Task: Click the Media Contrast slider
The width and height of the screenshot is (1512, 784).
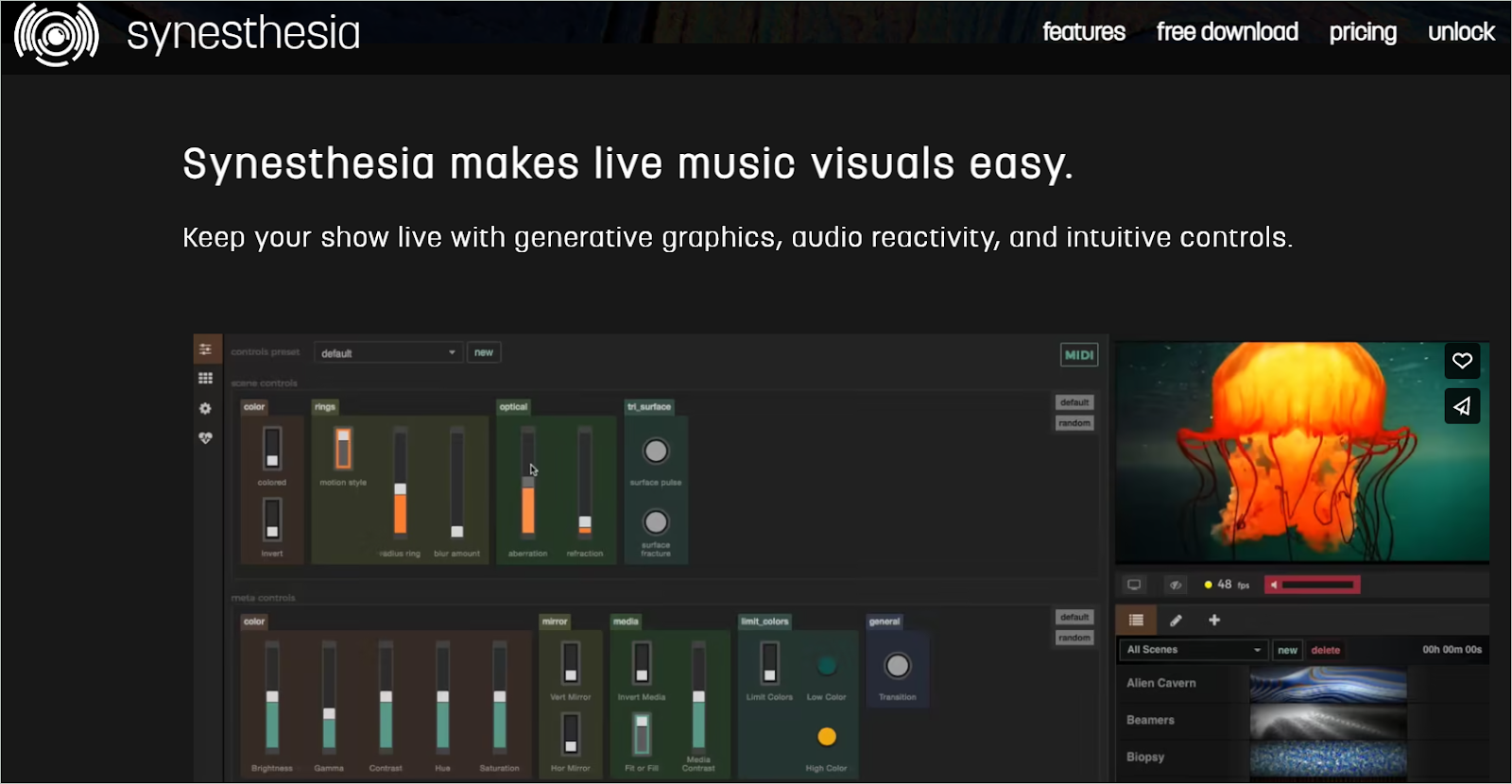Action: 698,696
